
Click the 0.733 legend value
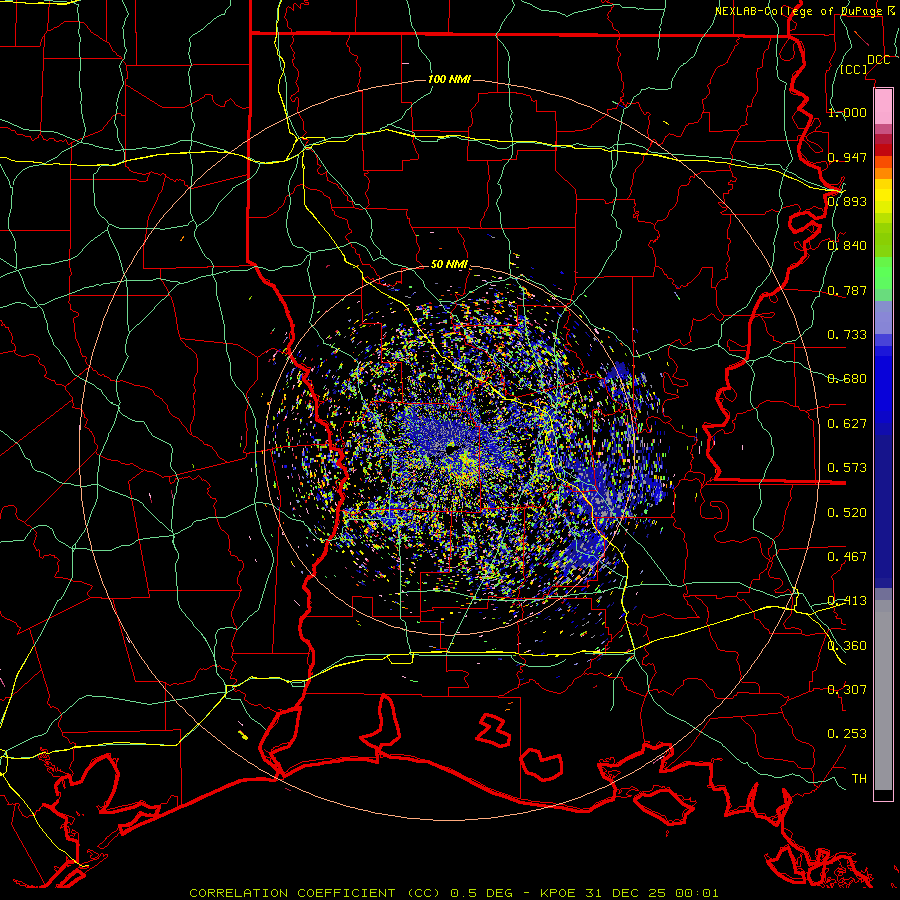click(847, 335)
